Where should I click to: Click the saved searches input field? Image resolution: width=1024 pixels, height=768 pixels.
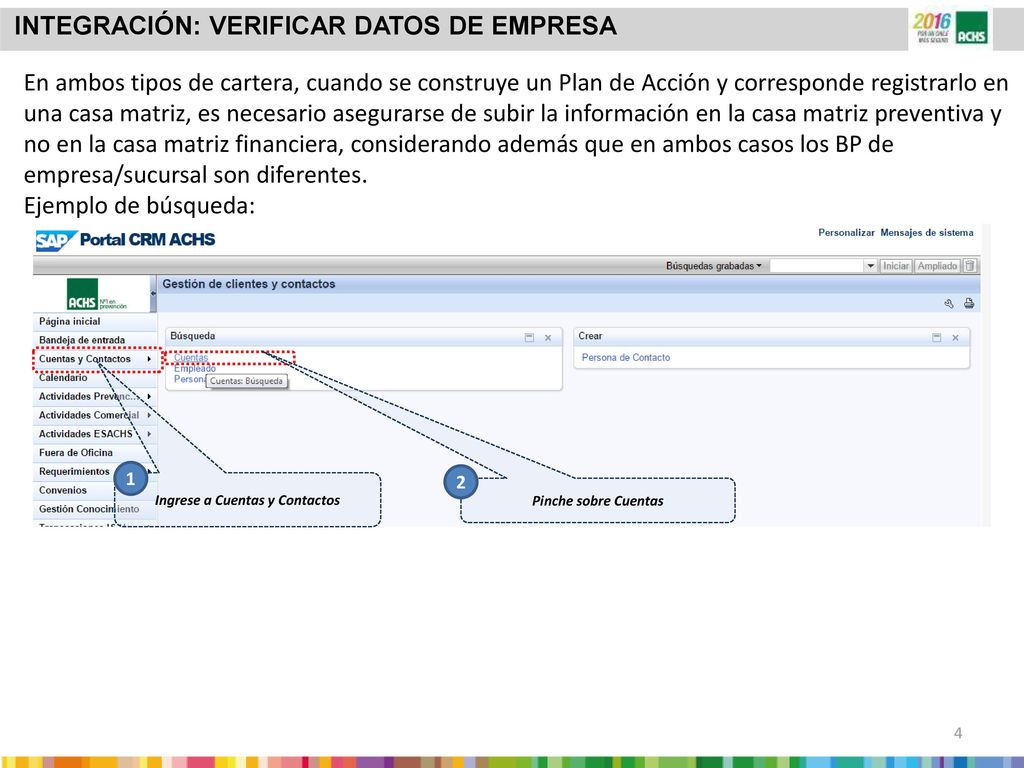click(818, 266)
